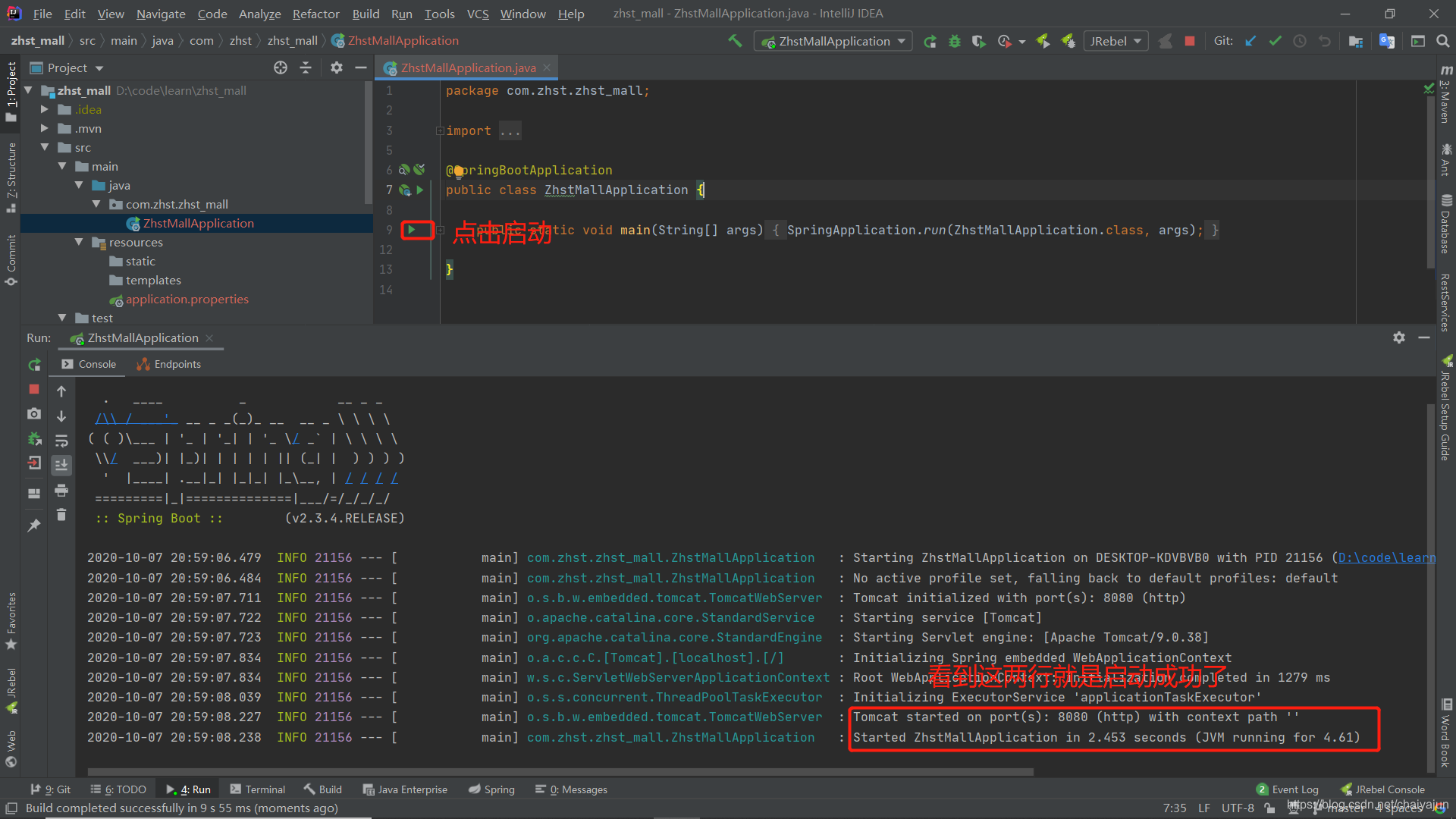Toggle the Word Book tool window stripe
This screenshot has height=819, width=1456.
click(x=1445, y=733)
